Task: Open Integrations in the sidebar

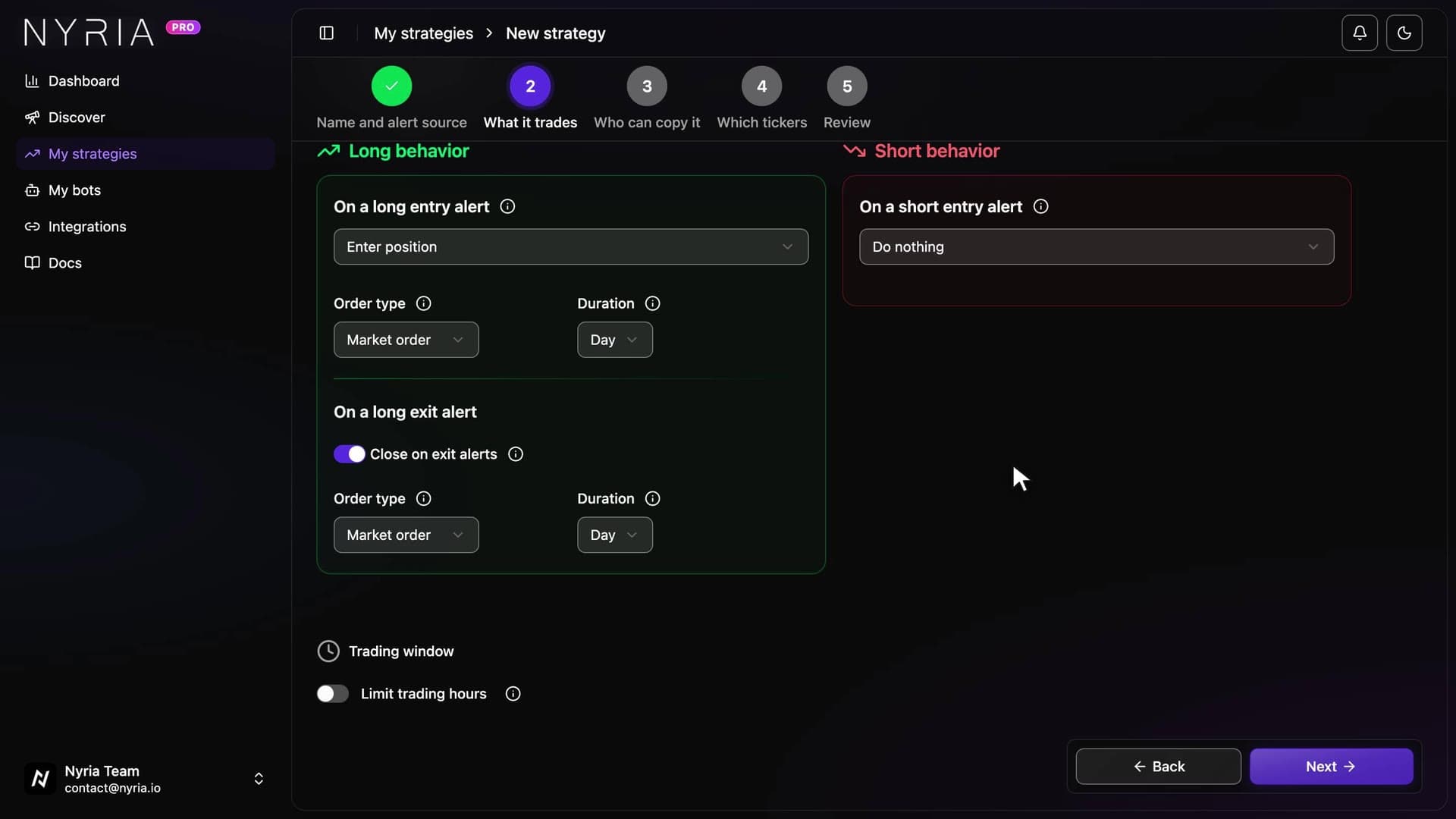Action: click(146, 227)
